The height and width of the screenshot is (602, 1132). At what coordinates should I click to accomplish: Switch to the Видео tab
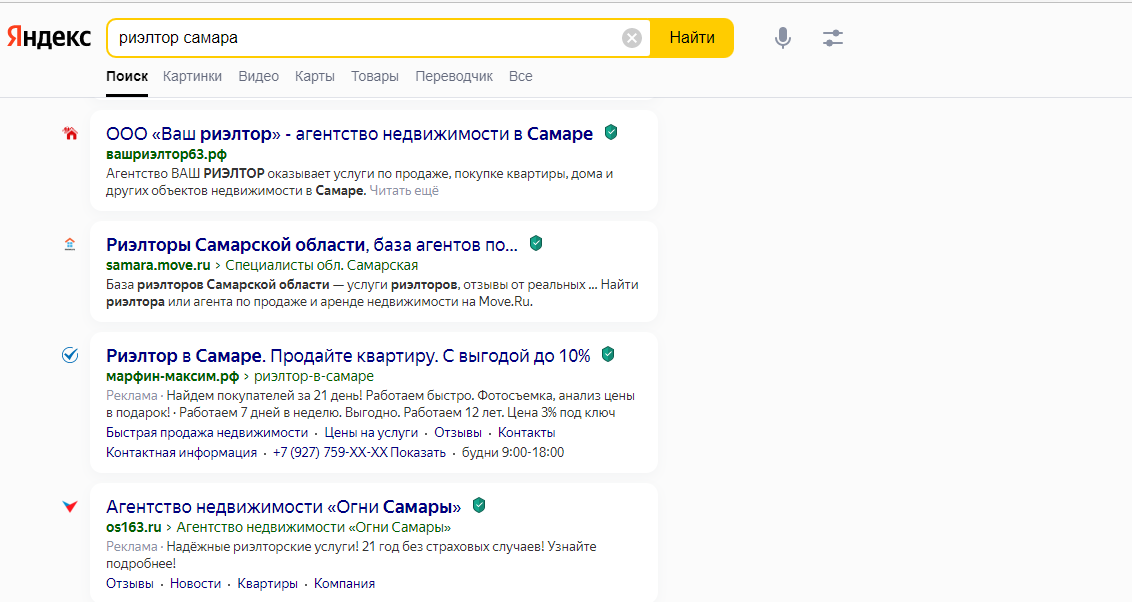pos(258,77)
